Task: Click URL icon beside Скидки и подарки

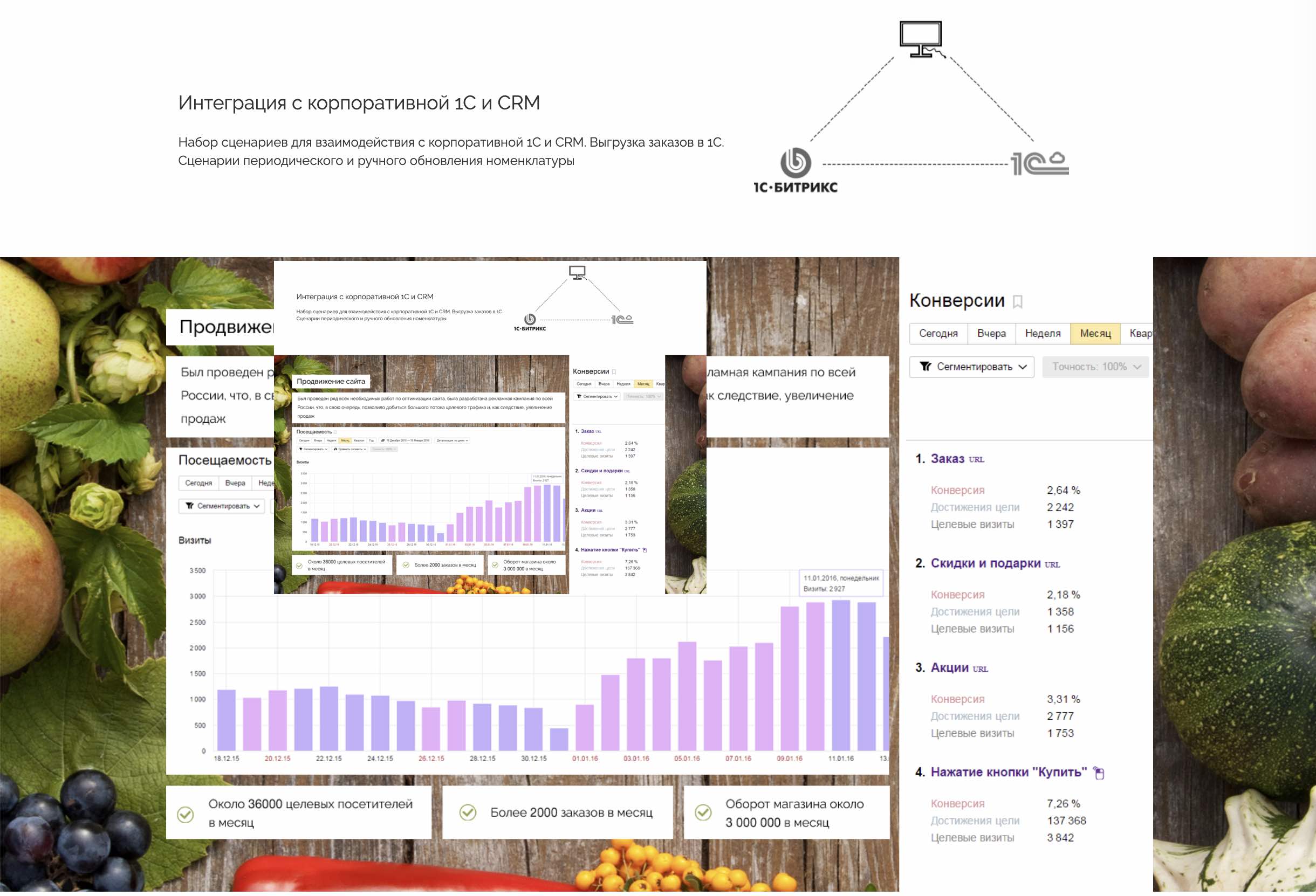Action: point(1052,564)
